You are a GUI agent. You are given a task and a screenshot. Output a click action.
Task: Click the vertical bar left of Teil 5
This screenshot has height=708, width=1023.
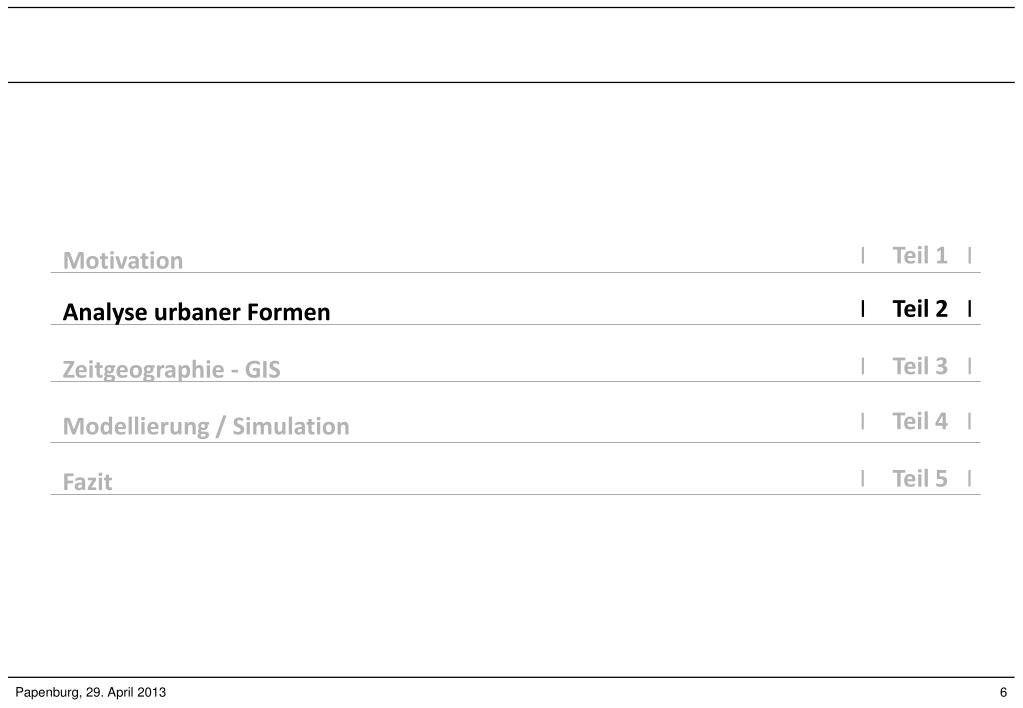click(x=862, y=479)
